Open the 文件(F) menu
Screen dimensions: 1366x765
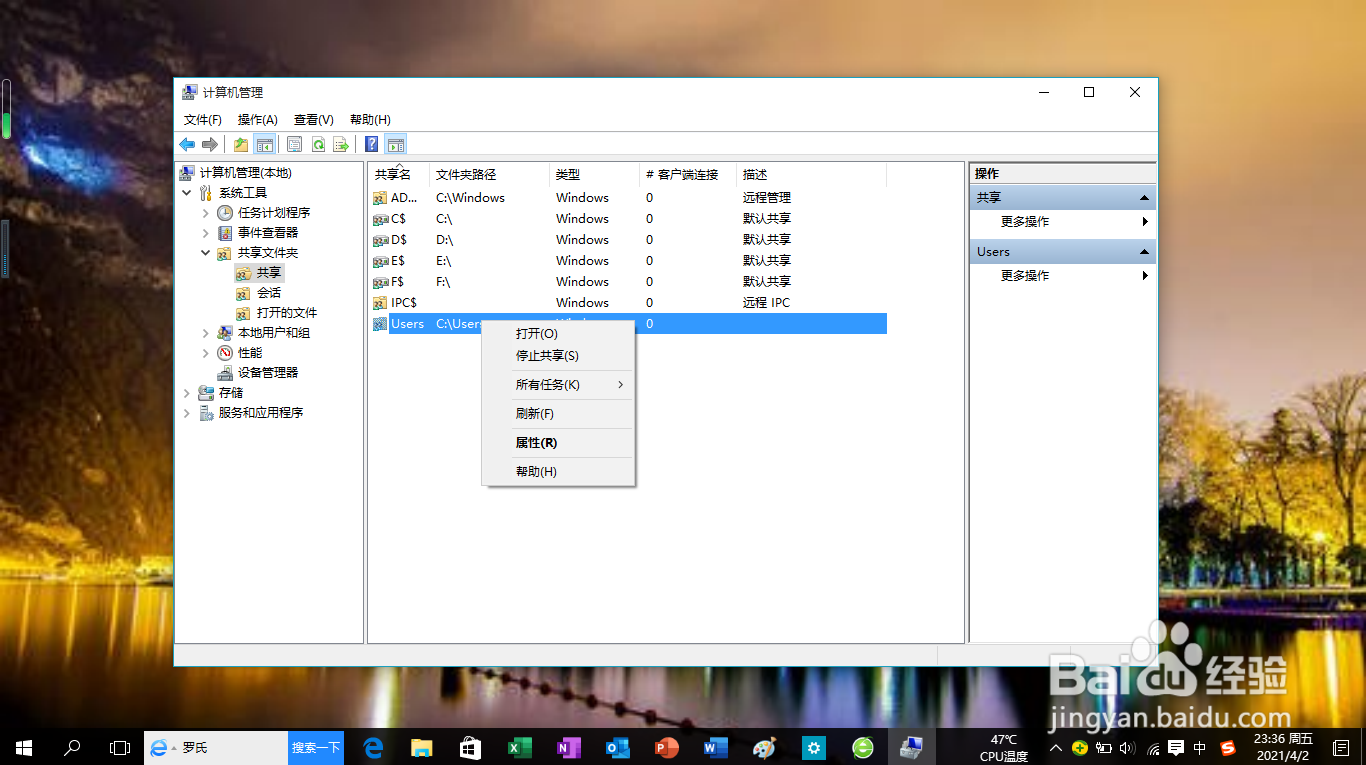(203, 119)
